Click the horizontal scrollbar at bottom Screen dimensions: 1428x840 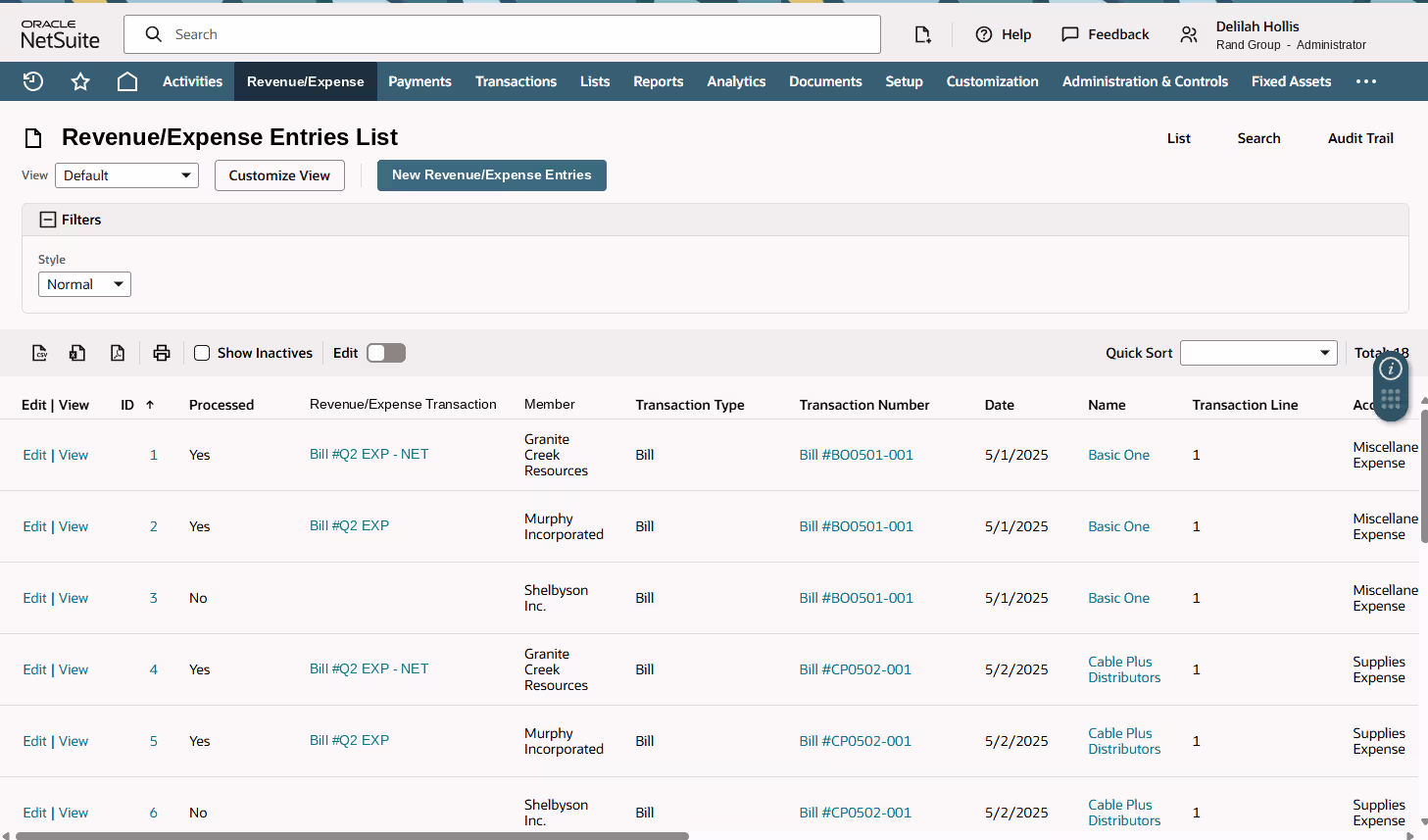tap(352, 836)
